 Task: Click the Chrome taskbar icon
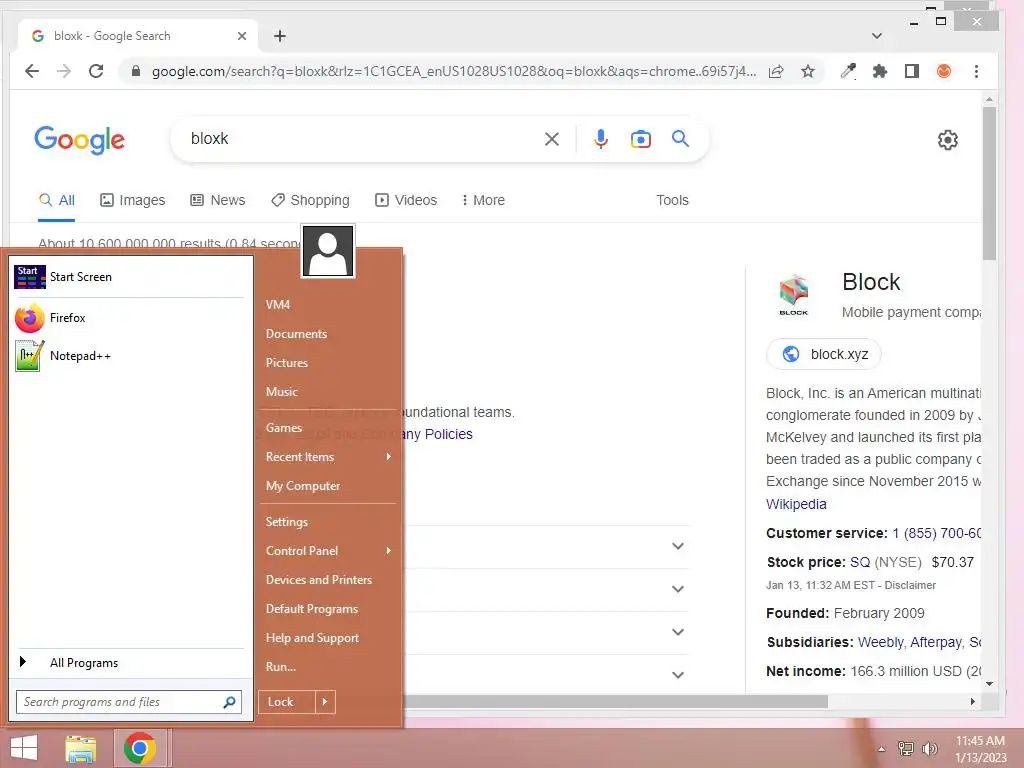coord(140,748)
